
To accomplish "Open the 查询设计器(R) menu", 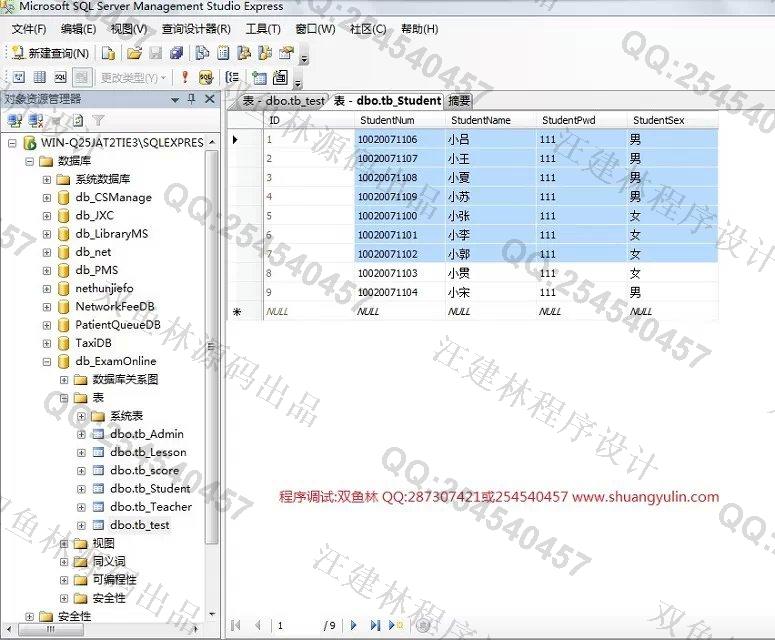I will tap(196, 29).
